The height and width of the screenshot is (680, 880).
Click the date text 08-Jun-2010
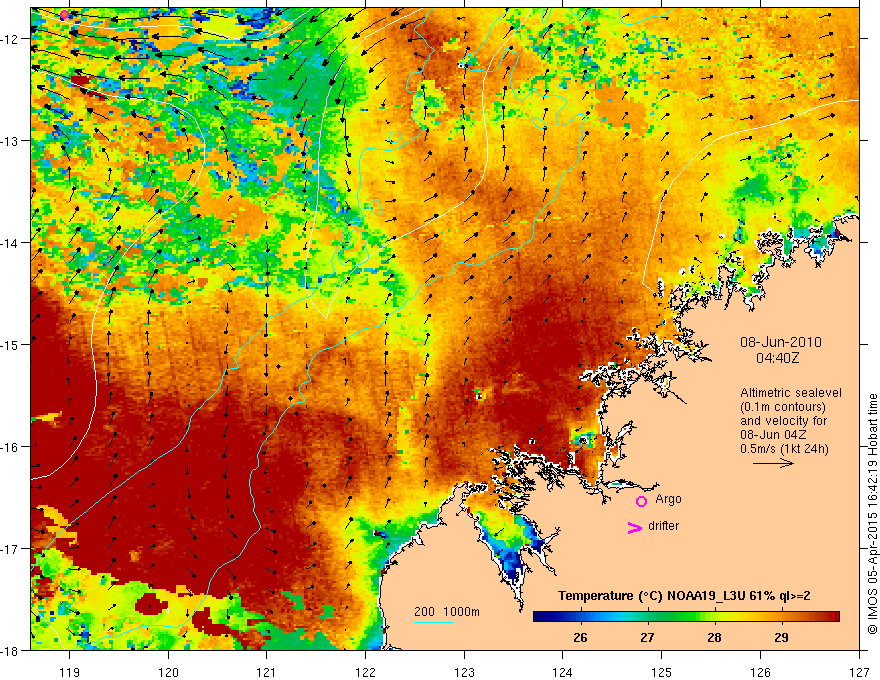click(780, 342)
